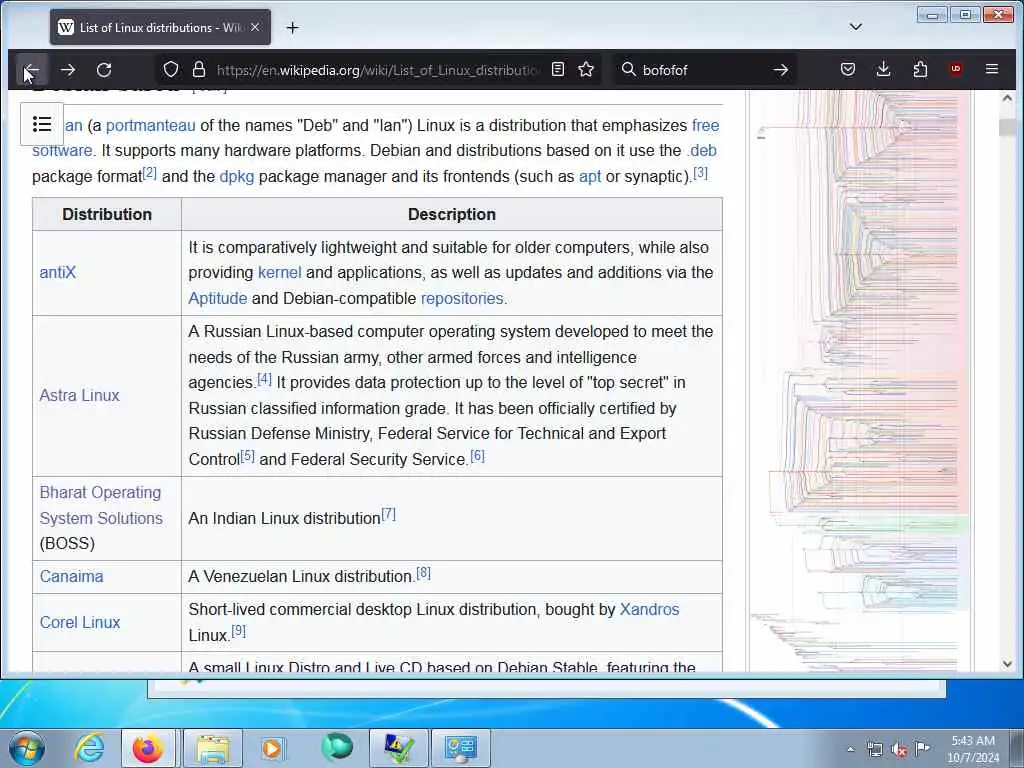Open the apt link
Image resolution: width=1024 pixels, height=768 pixels.
point(590,177)
